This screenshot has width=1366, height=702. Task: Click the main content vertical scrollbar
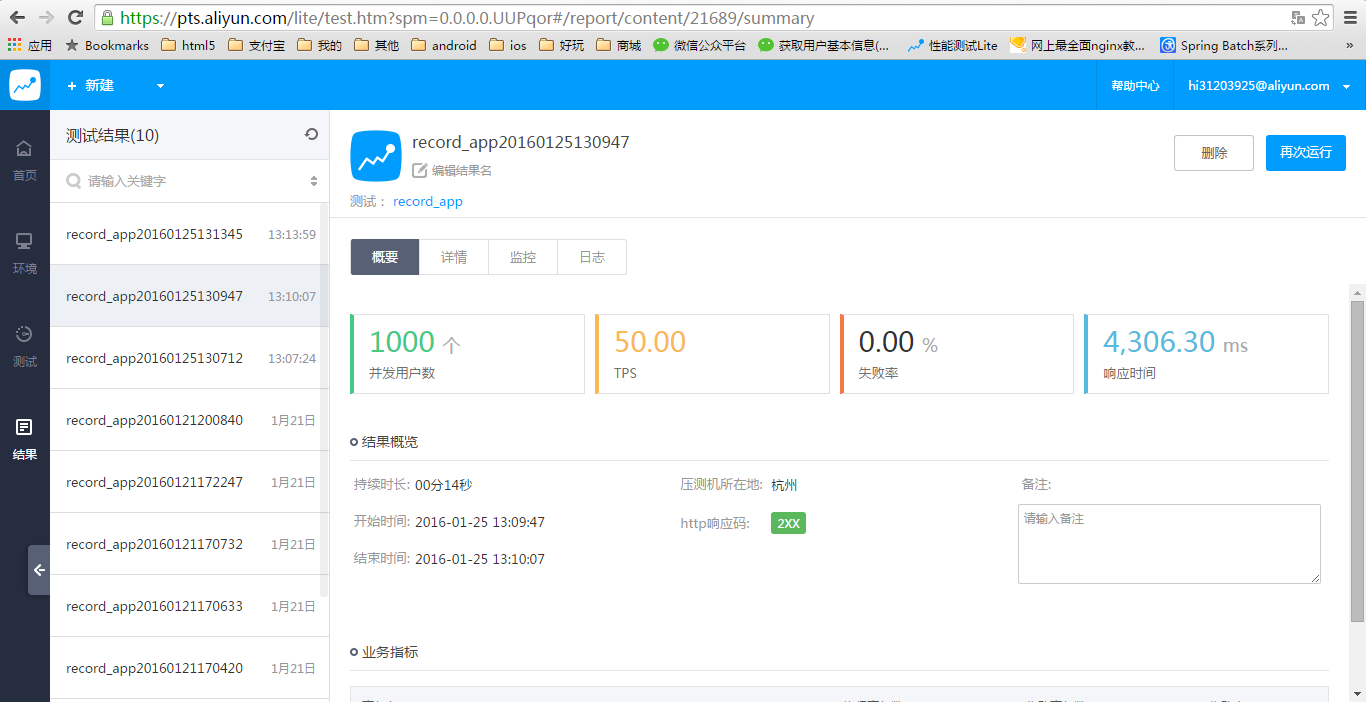point(1358,460)
